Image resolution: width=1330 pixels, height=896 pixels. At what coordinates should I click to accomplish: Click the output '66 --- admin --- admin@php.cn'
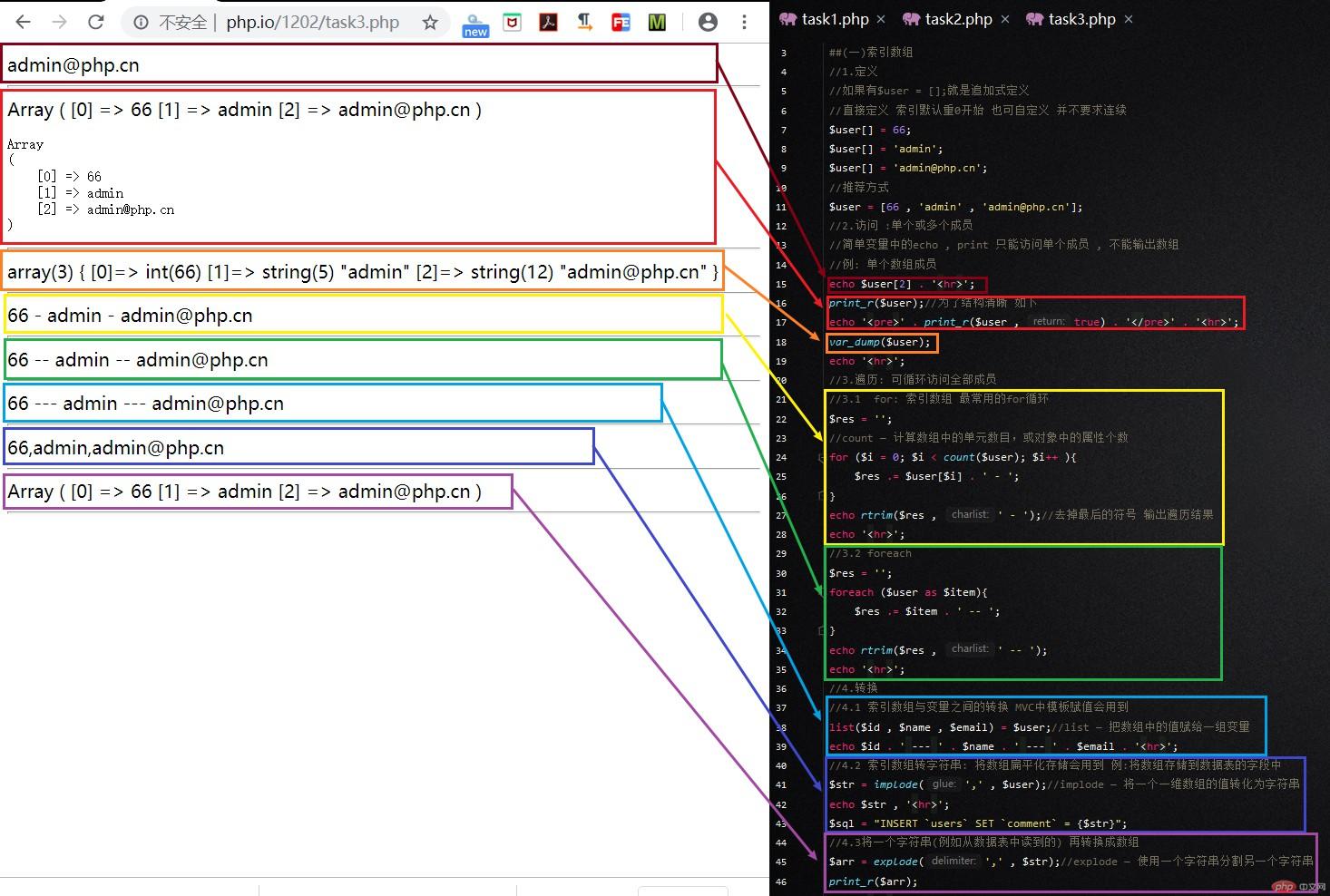click(145, 404)
